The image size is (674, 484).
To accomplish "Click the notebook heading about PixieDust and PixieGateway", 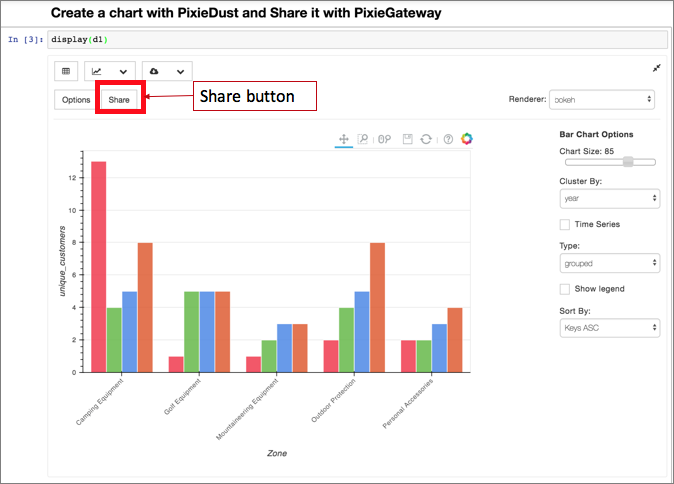I will [x=246, y=13].
